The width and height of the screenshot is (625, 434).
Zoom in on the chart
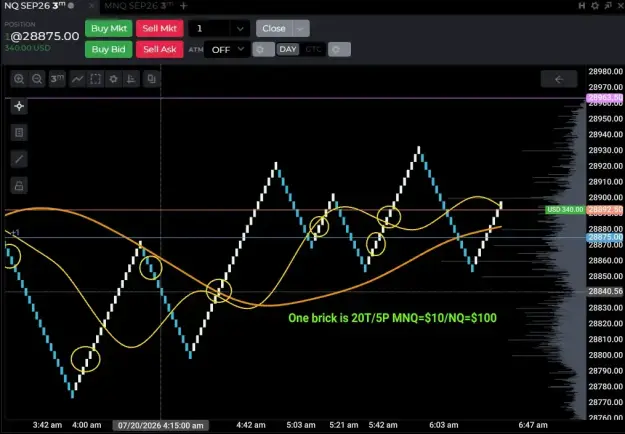[x=19, y=79]
